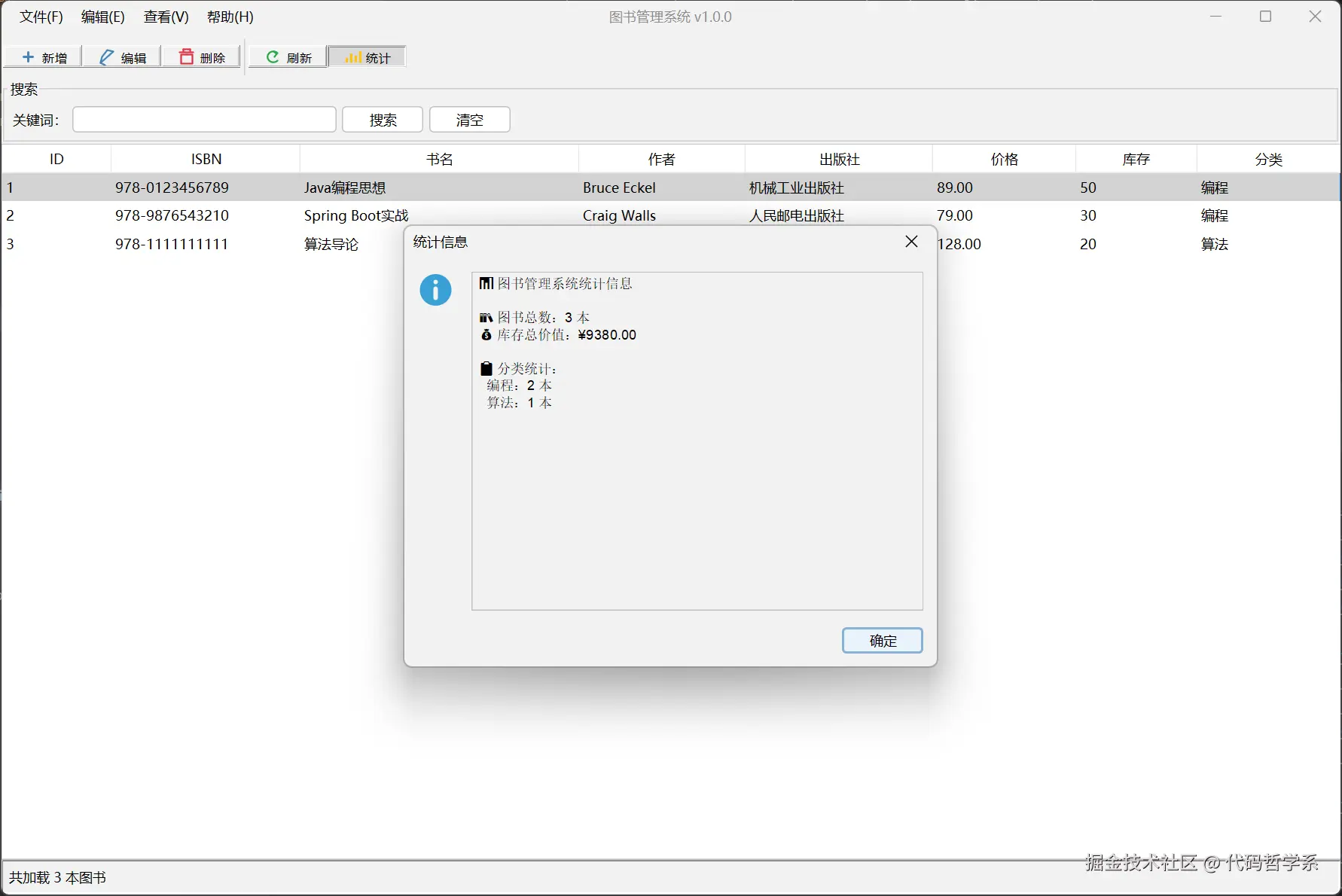
Task: Close the 统计信息 dialog
Action: (910, 242)
